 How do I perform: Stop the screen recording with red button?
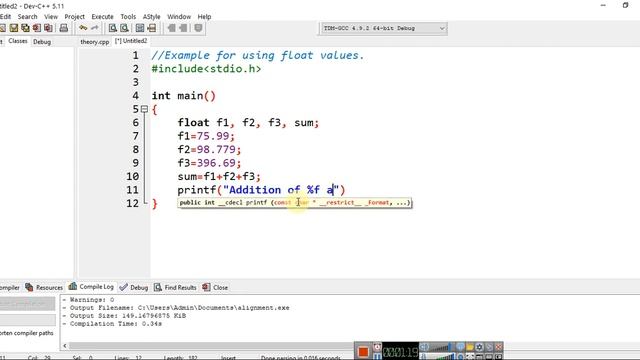click(x=363, y=351)
